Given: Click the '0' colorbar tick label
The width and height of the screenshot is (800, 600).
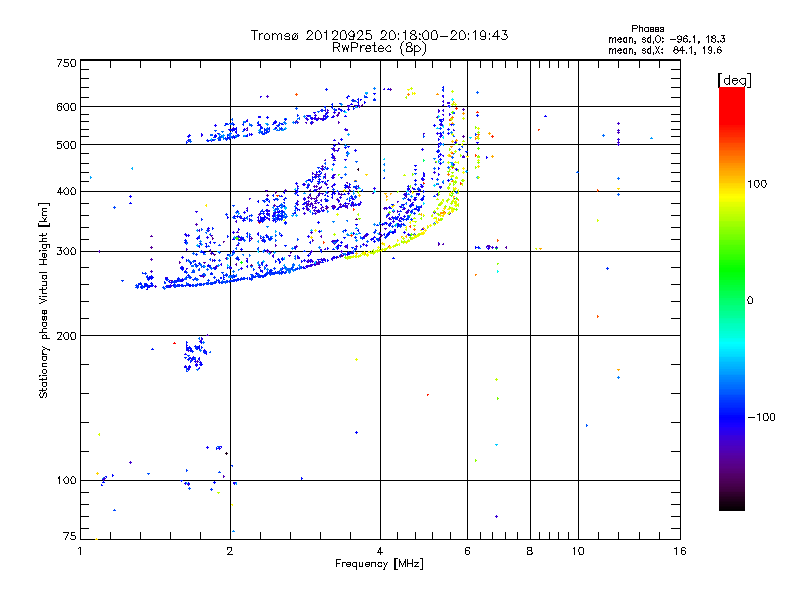Looking at the screenshot, I should click(x=750, y=301).
